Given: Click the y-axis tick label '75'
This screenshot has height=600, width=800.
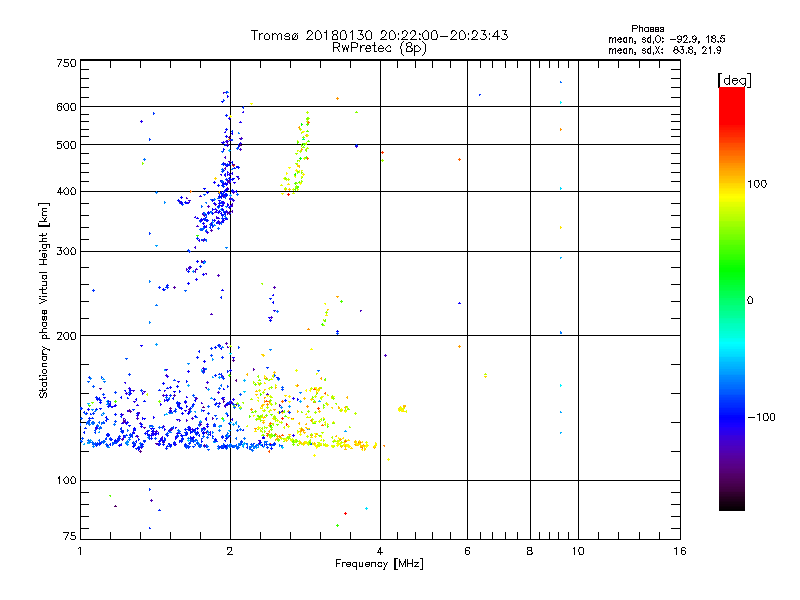Looking at the screenshot, I should pos(70,536).
